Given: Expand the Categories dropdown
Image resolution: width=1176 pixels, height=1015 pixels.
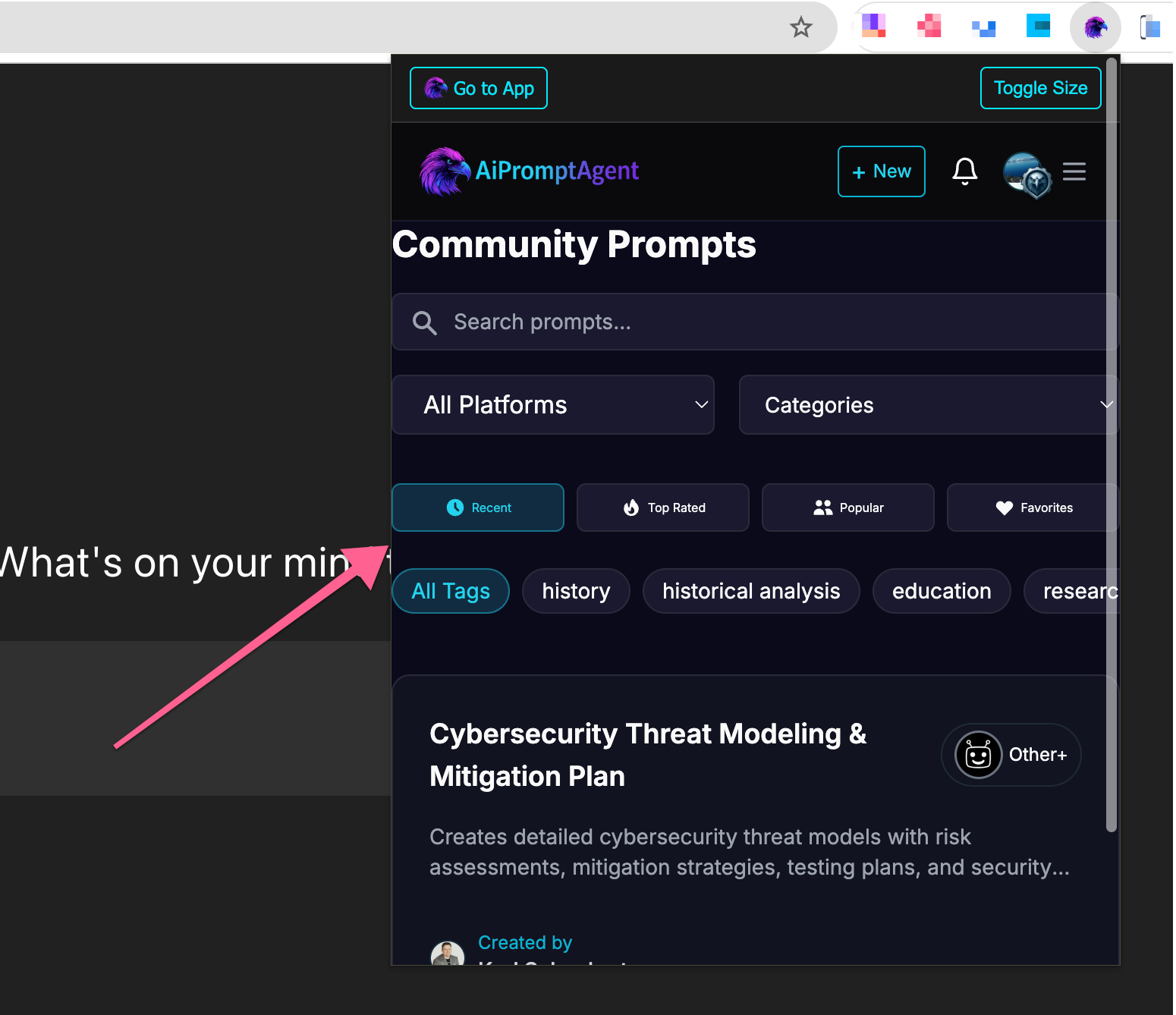Looking at the screenshot, I should click(x=929, y=405).
